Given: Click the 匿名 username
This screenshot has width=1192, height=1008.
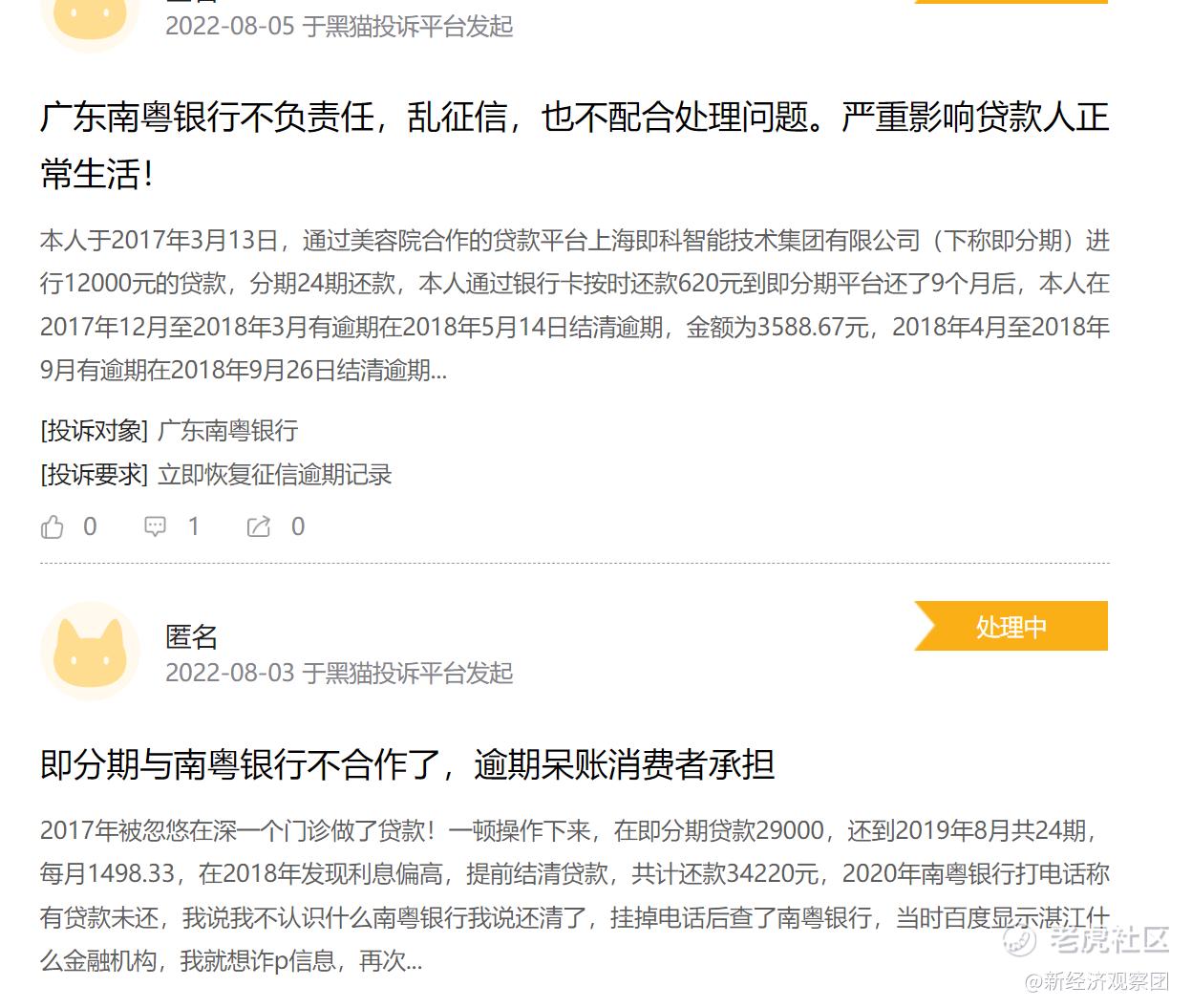Looking at the screenshot, I should (191, 636).
